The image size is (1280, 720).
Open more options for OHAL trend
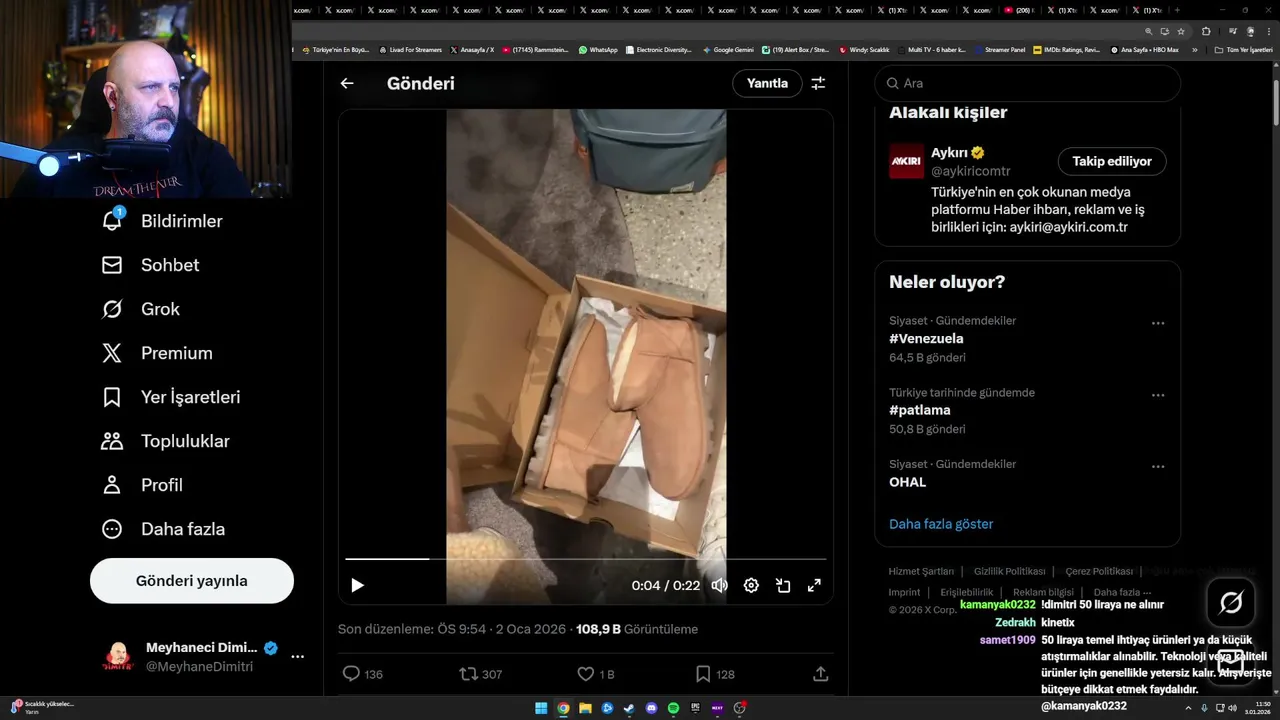[1158, 466]
